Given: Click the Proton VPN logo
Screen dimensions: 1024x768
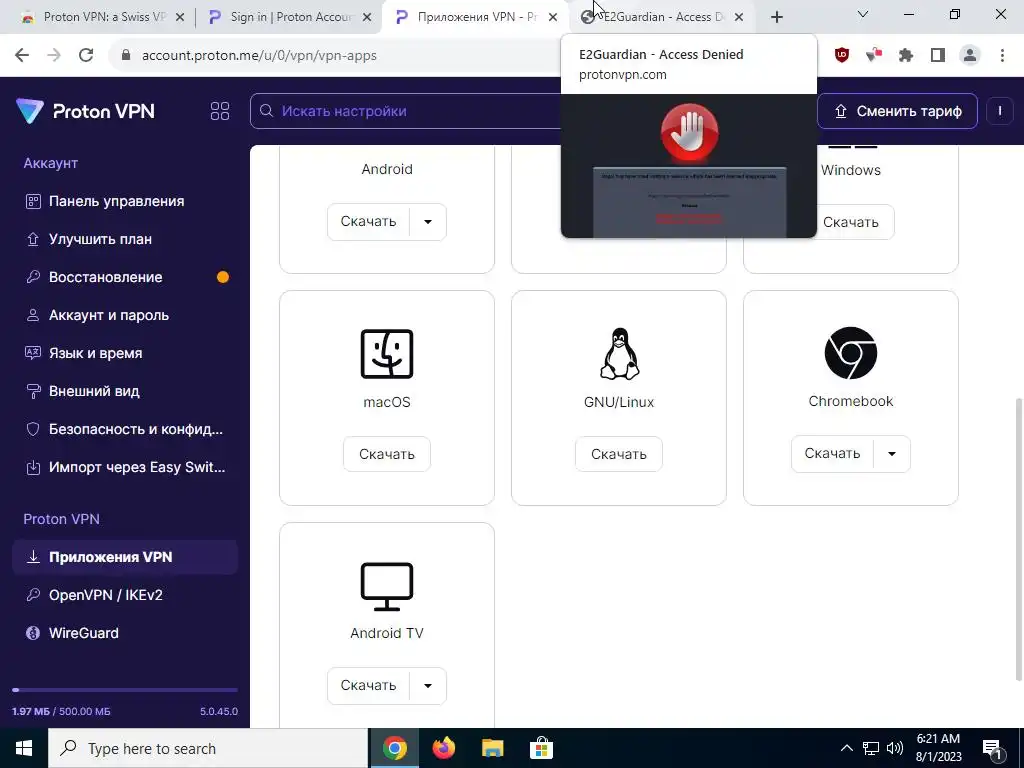Looking at the screenshot, I should point(86,111).
